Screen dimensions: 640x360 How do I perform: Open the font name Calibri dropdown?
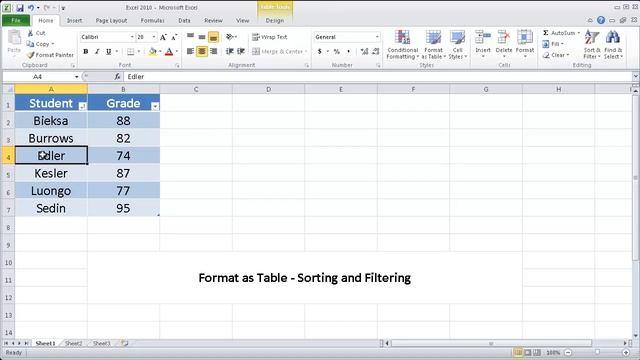coord(132,37)
